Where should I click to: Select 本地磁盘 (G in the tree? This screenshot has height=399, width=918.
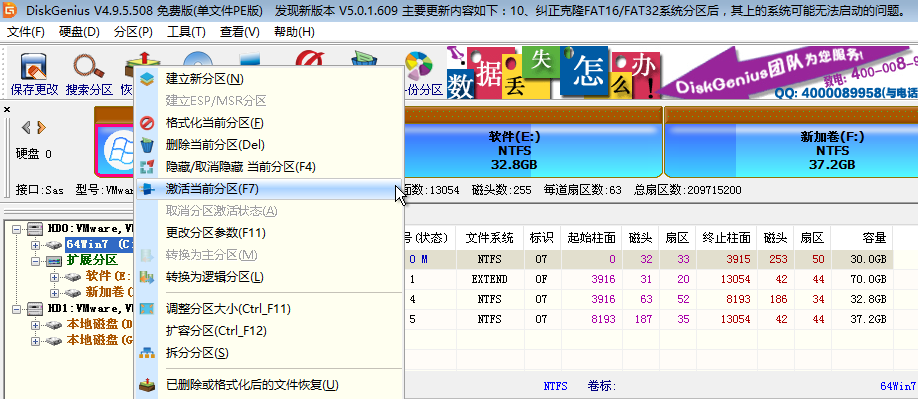tap(100, 340)
